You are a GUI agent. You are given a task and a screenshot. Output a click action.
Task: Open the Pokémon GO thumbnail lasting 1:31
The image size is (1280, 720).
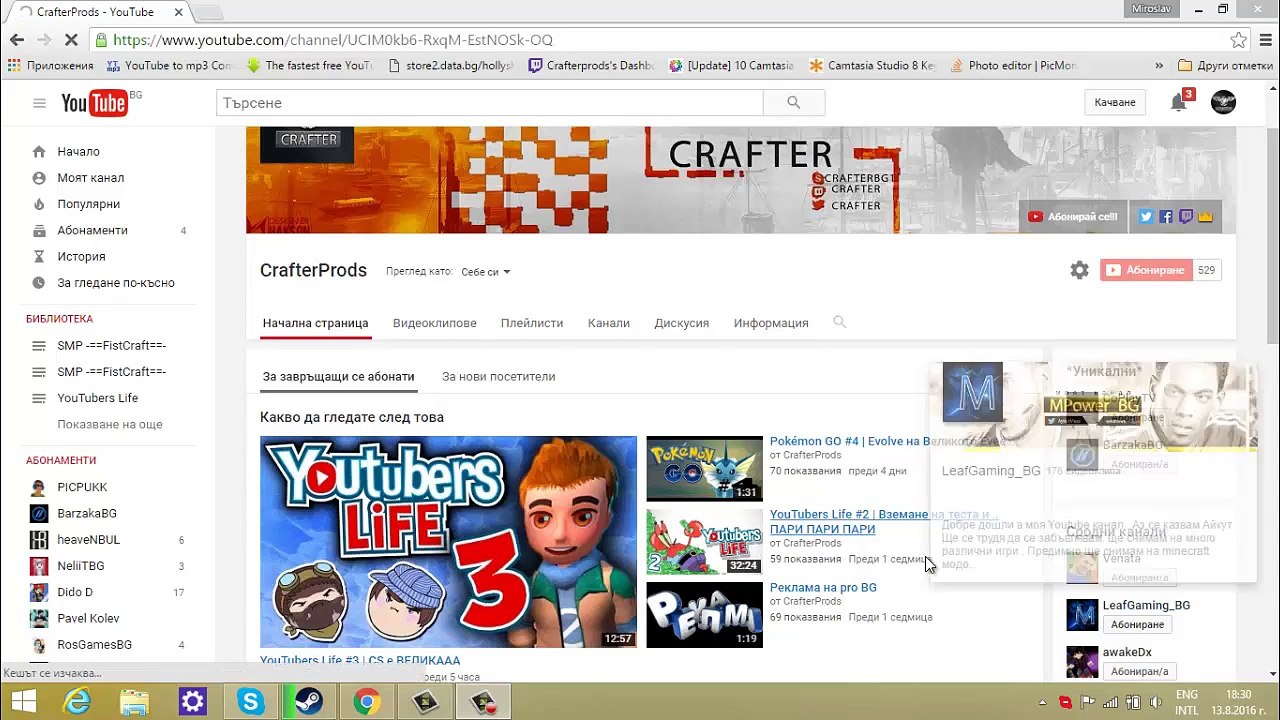[x=704, y=468]
